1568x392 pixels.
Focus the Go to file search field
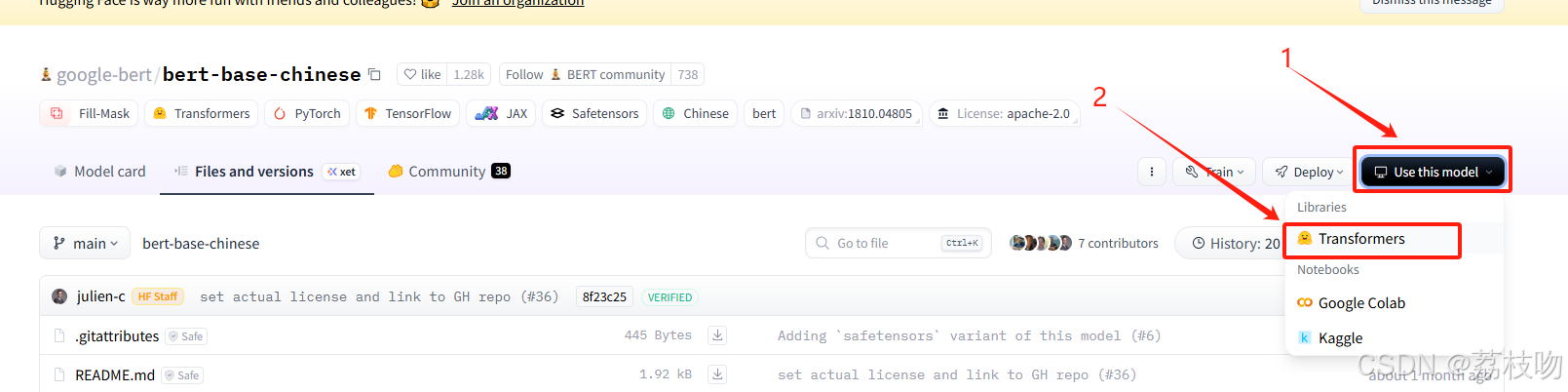coord(899,243)
